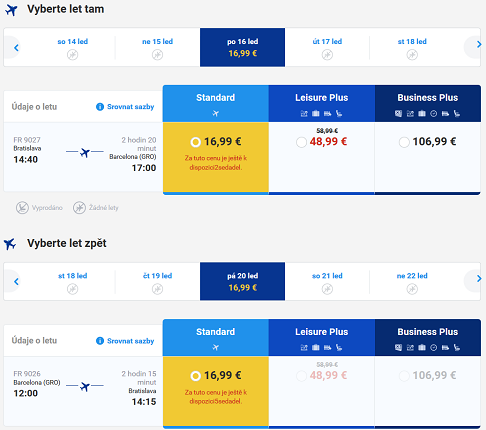
Task: Select outbound Leisure Plus 48,99 € radio
Action: point(301,142)
